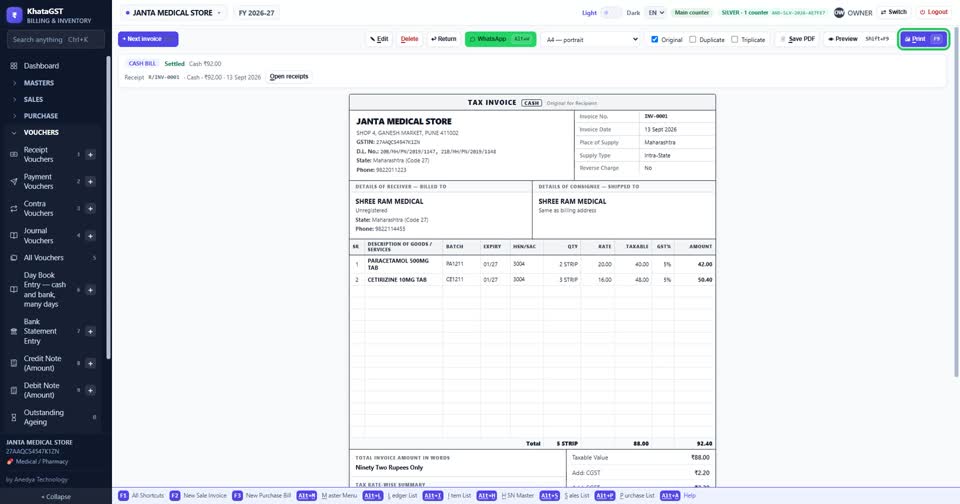Click PARACETAMOL 500MG TAB item row text

398,264
